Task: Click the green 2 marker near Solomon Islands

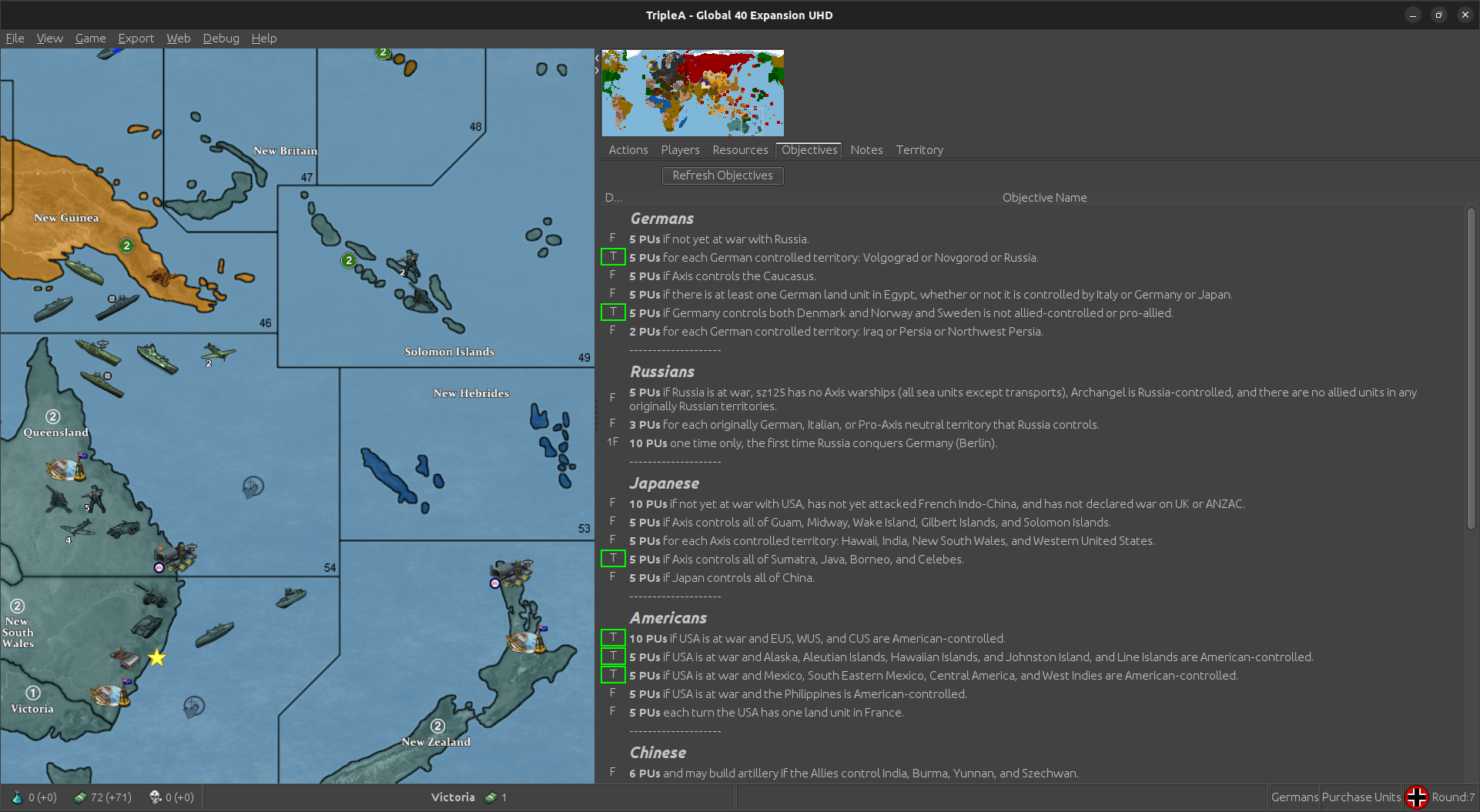Action: [349, 260]
